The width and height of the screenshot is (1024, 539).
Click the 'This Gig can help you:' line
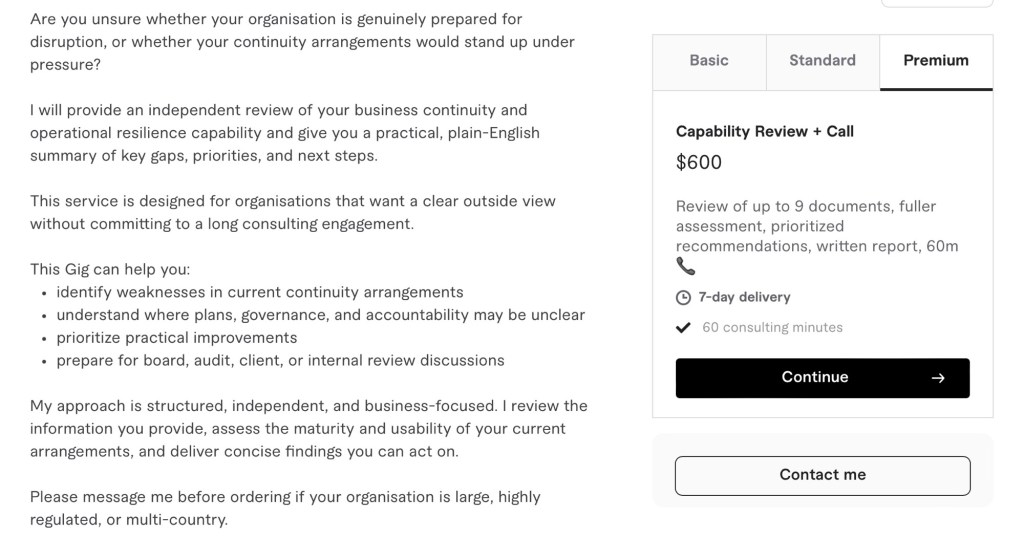110,269
